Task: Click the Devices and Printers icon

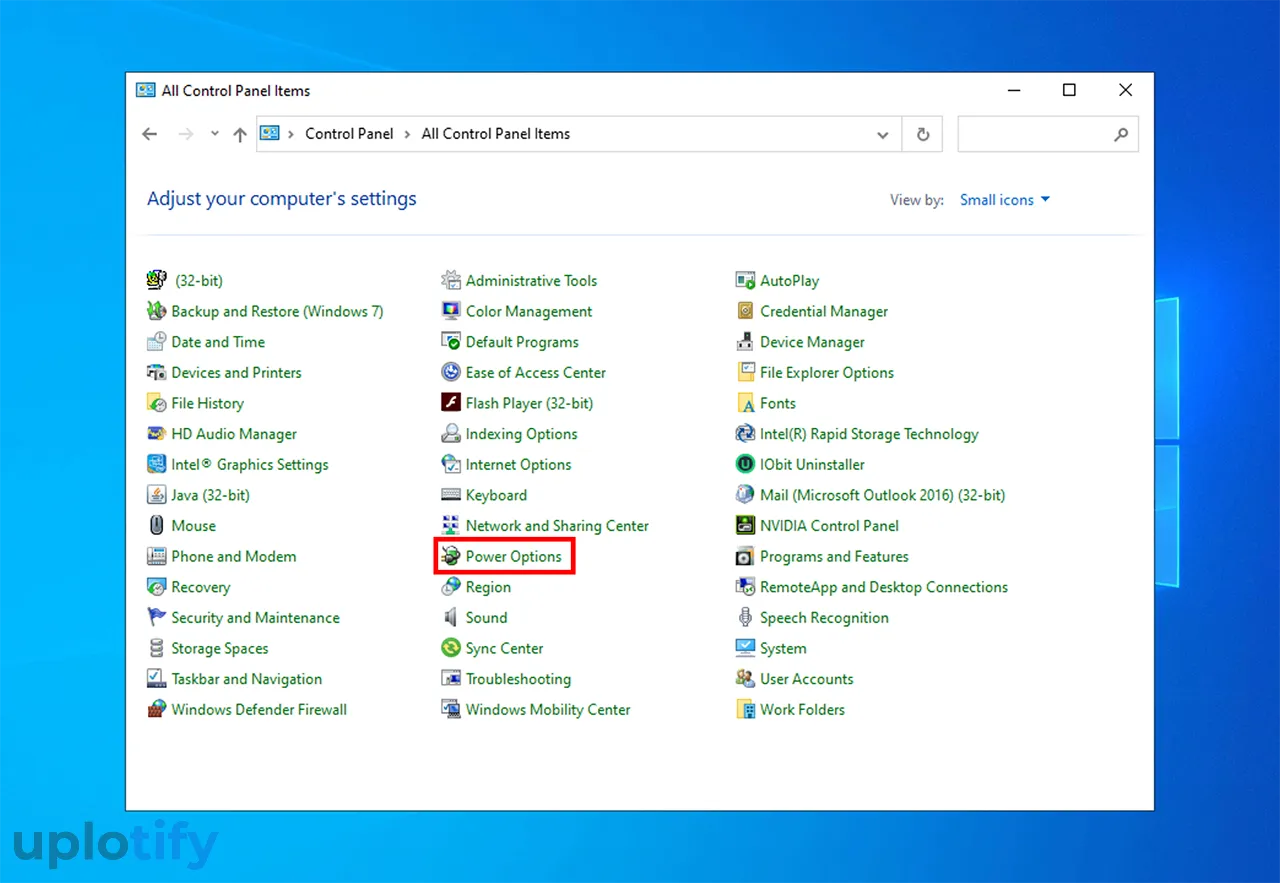Action: tap(156, 373)
